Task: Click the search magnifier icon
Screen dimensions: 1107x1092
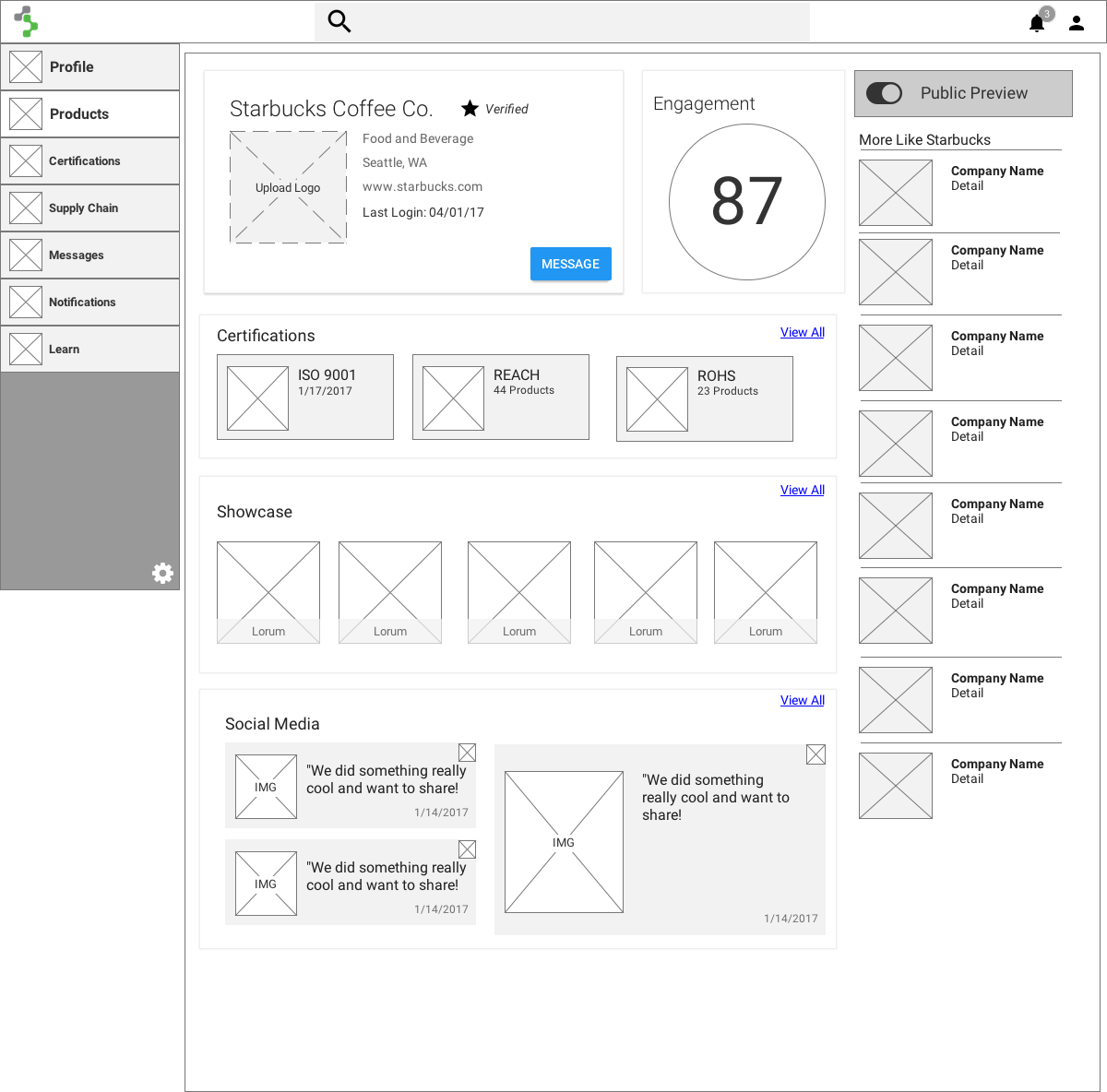Action: [339, 21]
